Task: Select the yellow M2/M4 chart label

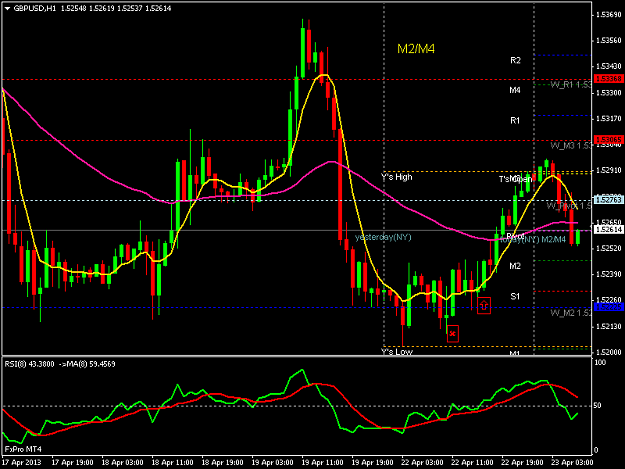Action: 416,49
